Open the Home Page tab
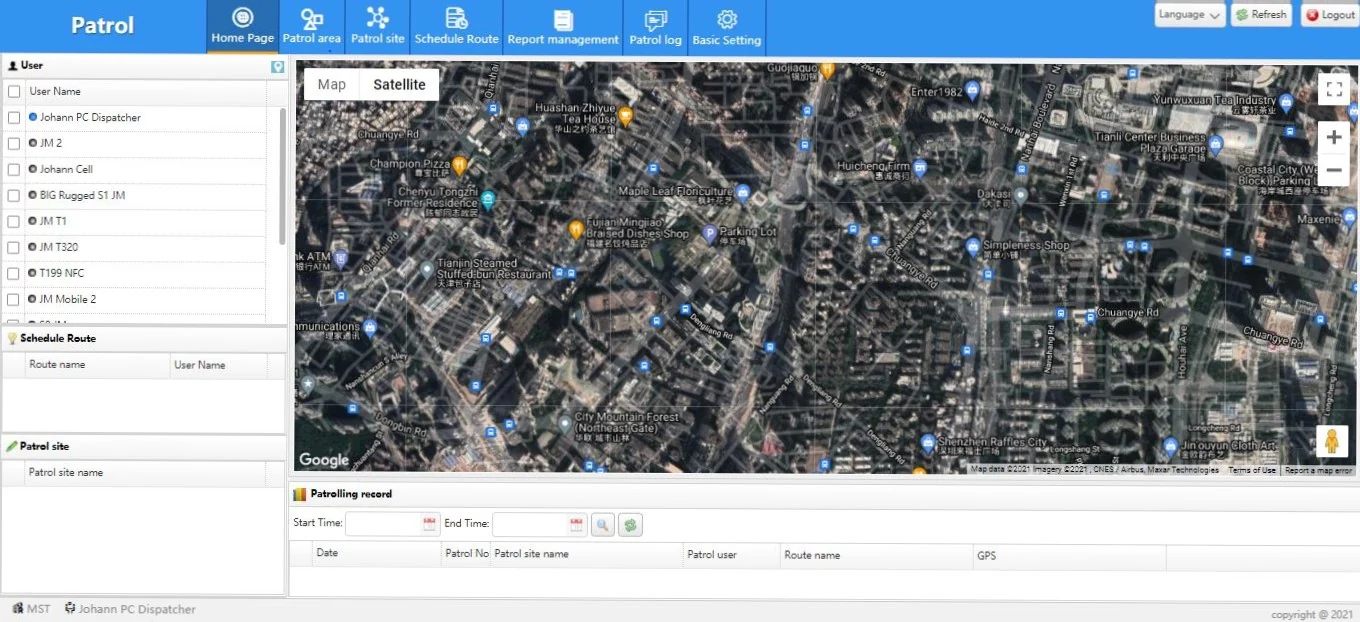Viewport: 1360px width, 622px height. click(x=242, y=27)
